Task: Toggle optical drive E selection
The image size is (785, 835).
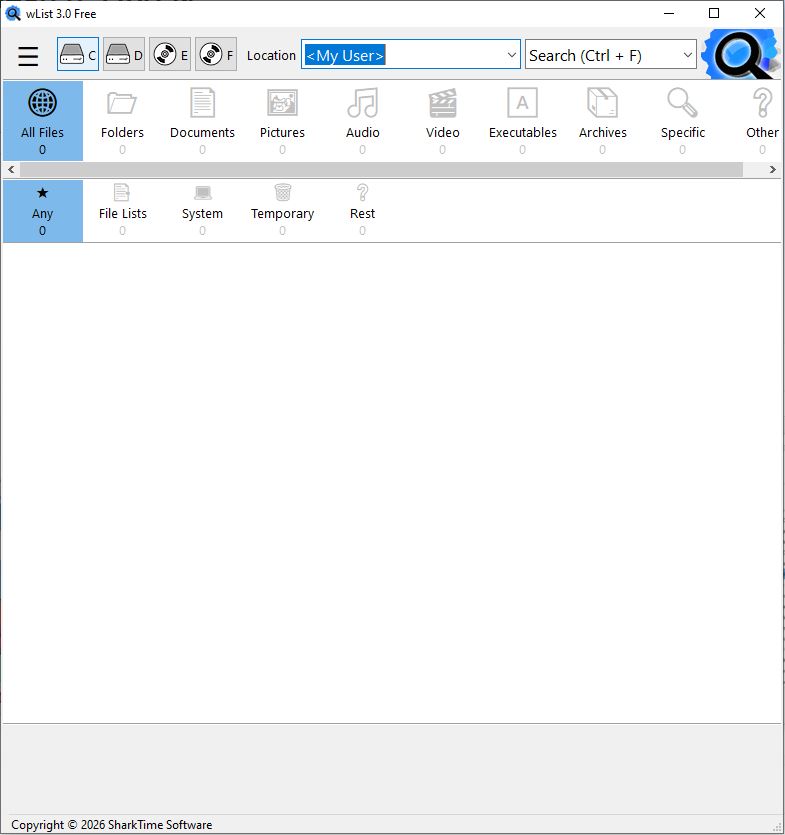Action: coord(170,55)
